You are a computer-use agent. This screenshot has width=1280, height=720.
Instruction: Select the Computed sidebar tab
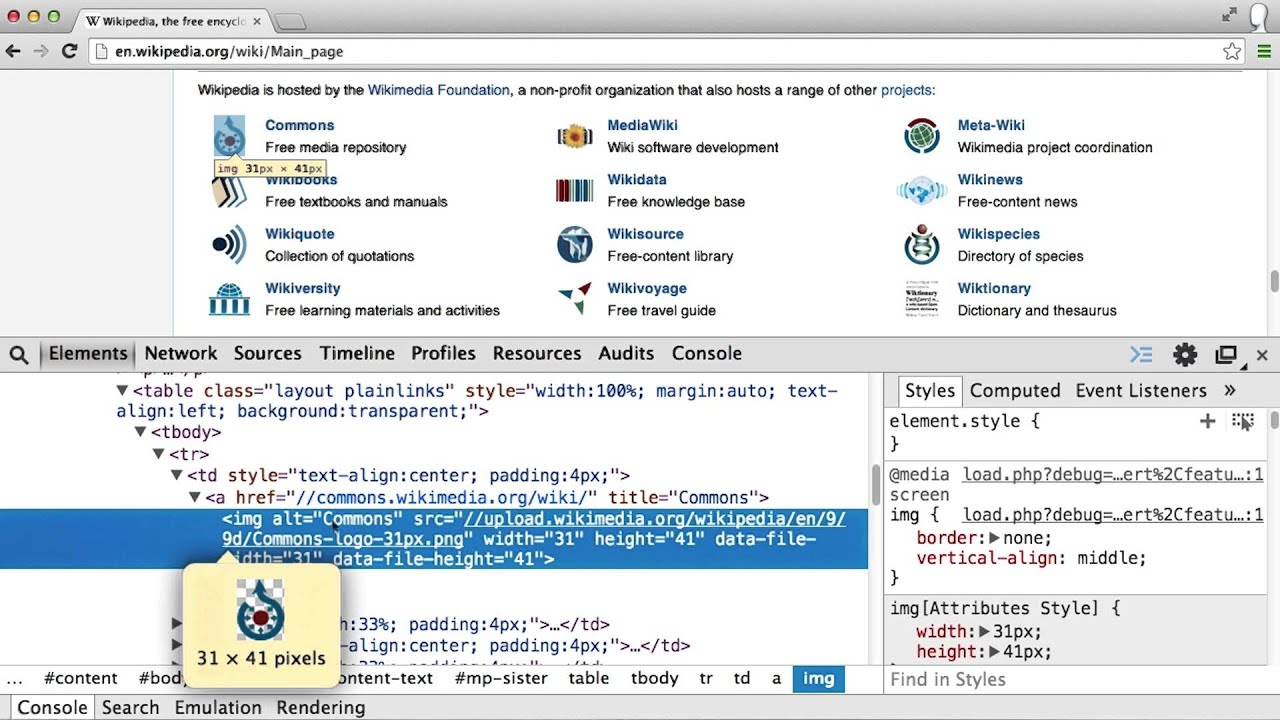[x=1015, y=391]
